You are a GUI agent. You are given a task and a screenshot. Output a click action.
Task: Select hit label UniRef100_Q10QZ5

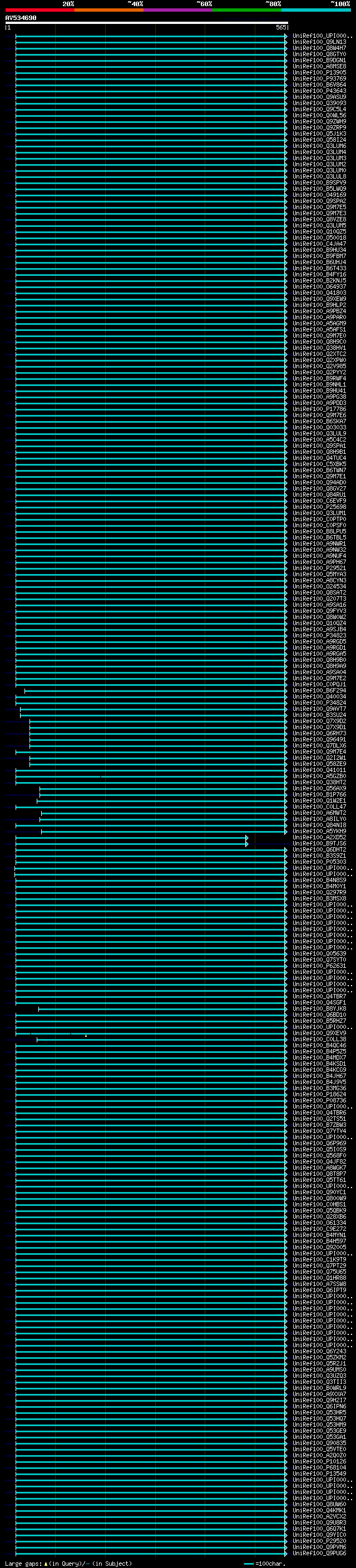click(319, 231)
